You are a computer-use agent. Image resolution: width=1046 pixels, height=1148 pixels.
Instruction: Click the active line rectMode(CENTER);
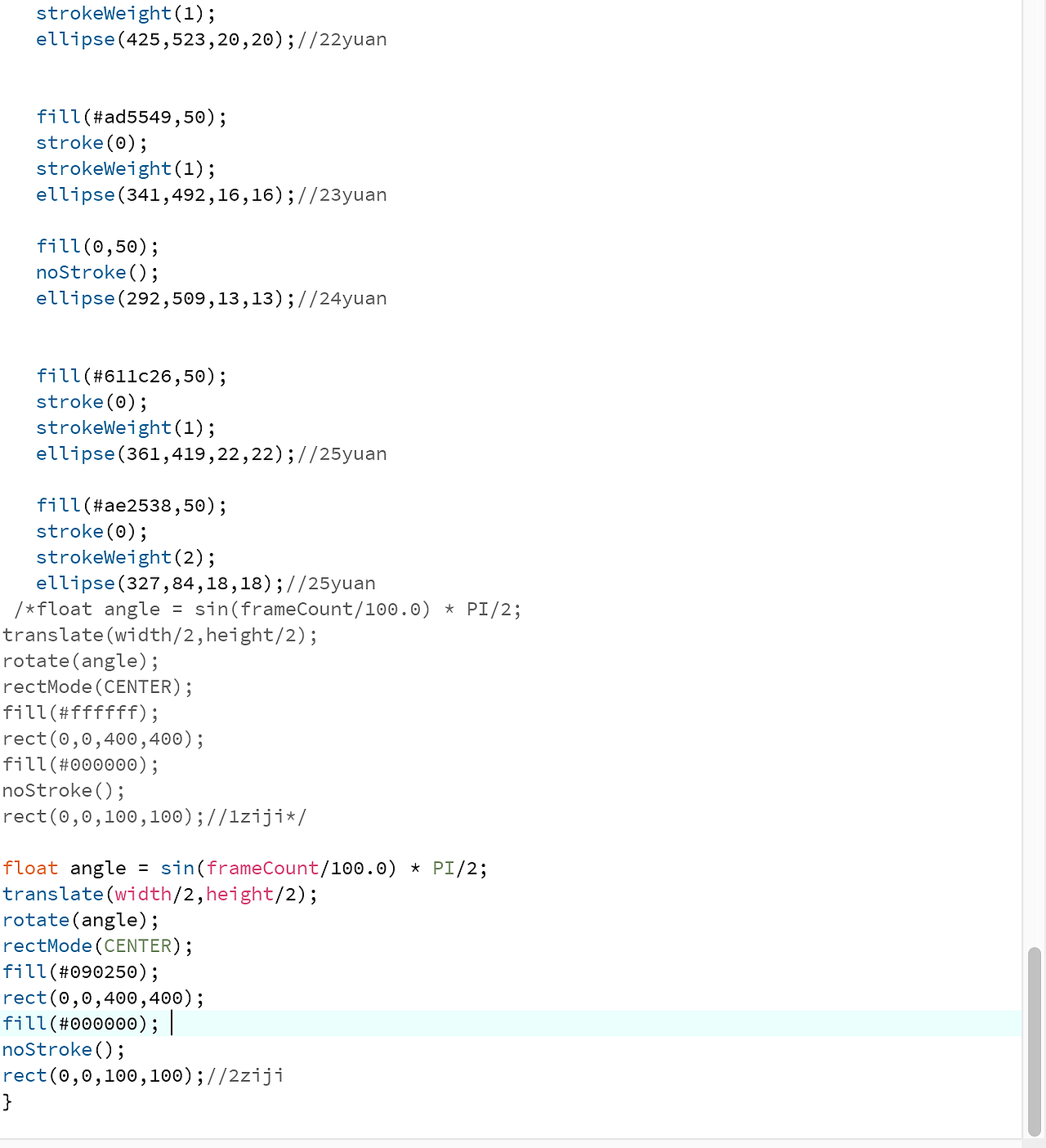98,945
